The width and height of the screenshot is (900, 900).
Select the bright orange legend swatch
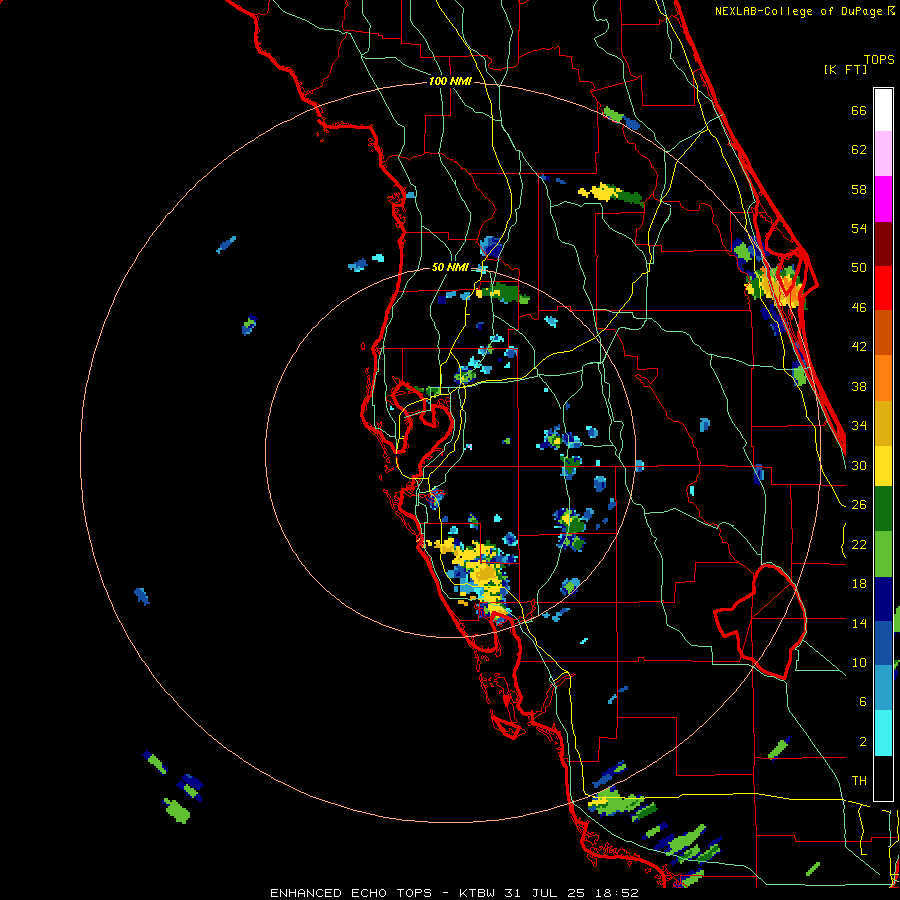pos(883,378)
